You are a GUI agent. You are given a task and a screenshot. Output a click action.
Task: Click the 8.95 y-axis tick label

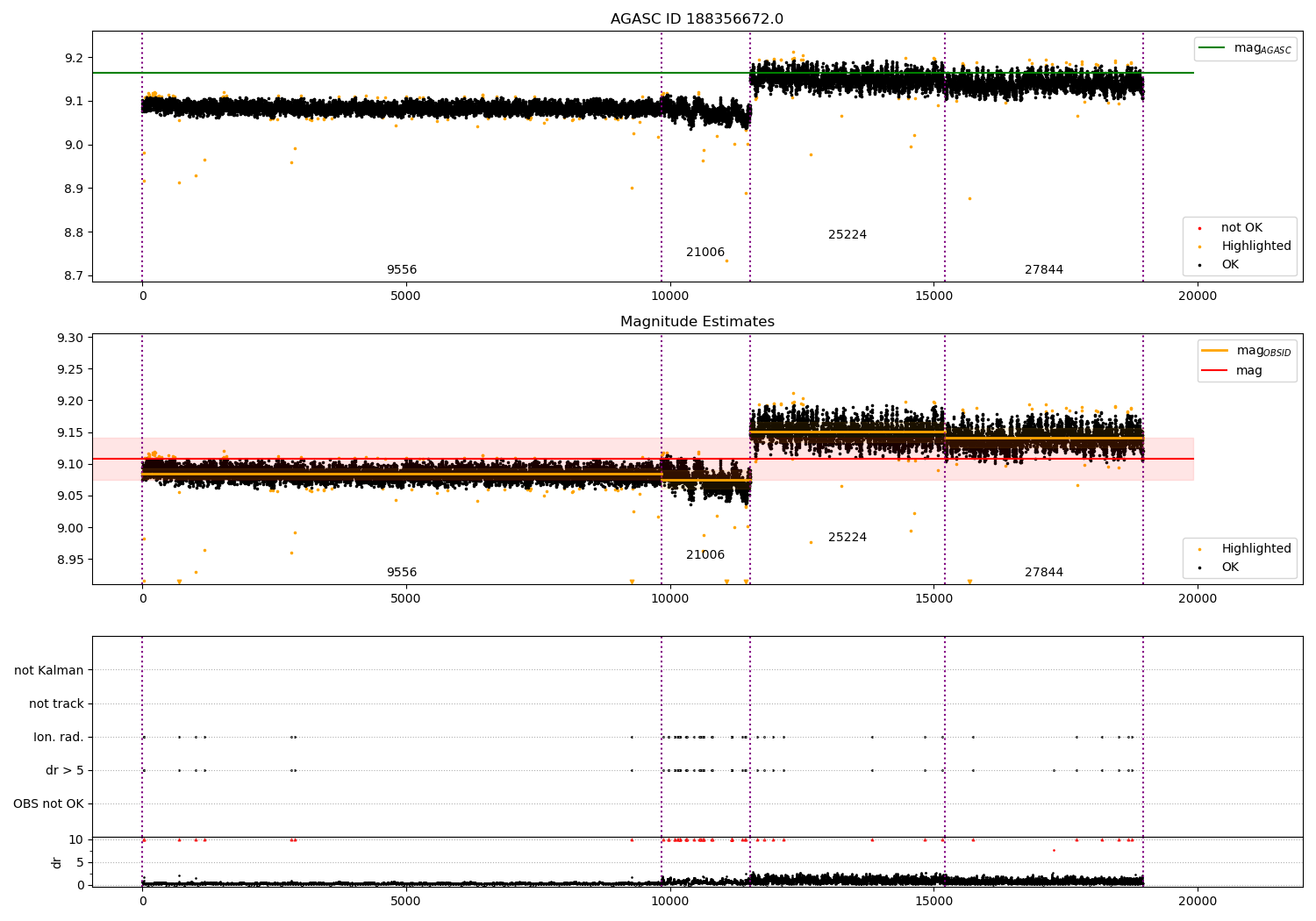[71, 560]
